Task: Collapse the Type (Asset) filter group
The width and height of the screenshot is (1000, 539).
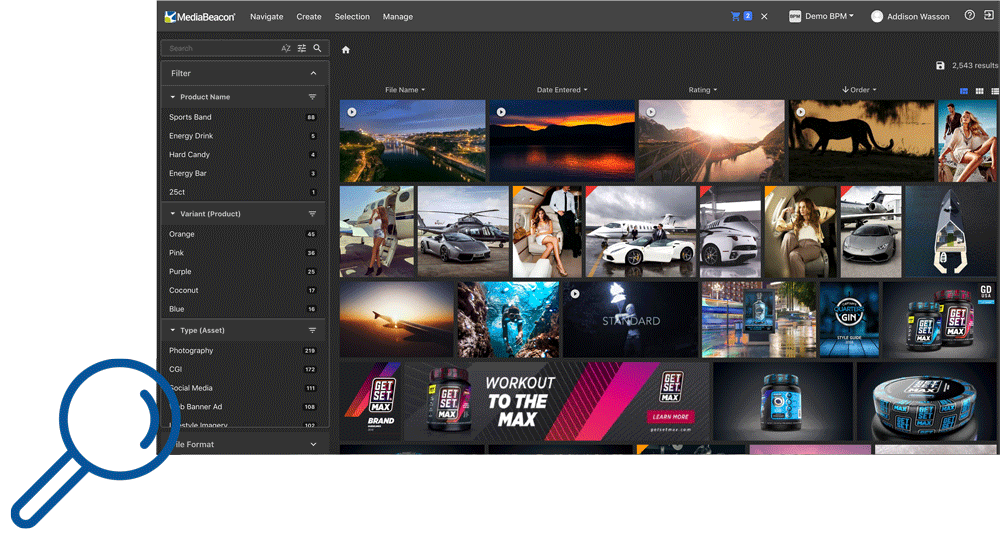Action: click(x=172, y=330)
